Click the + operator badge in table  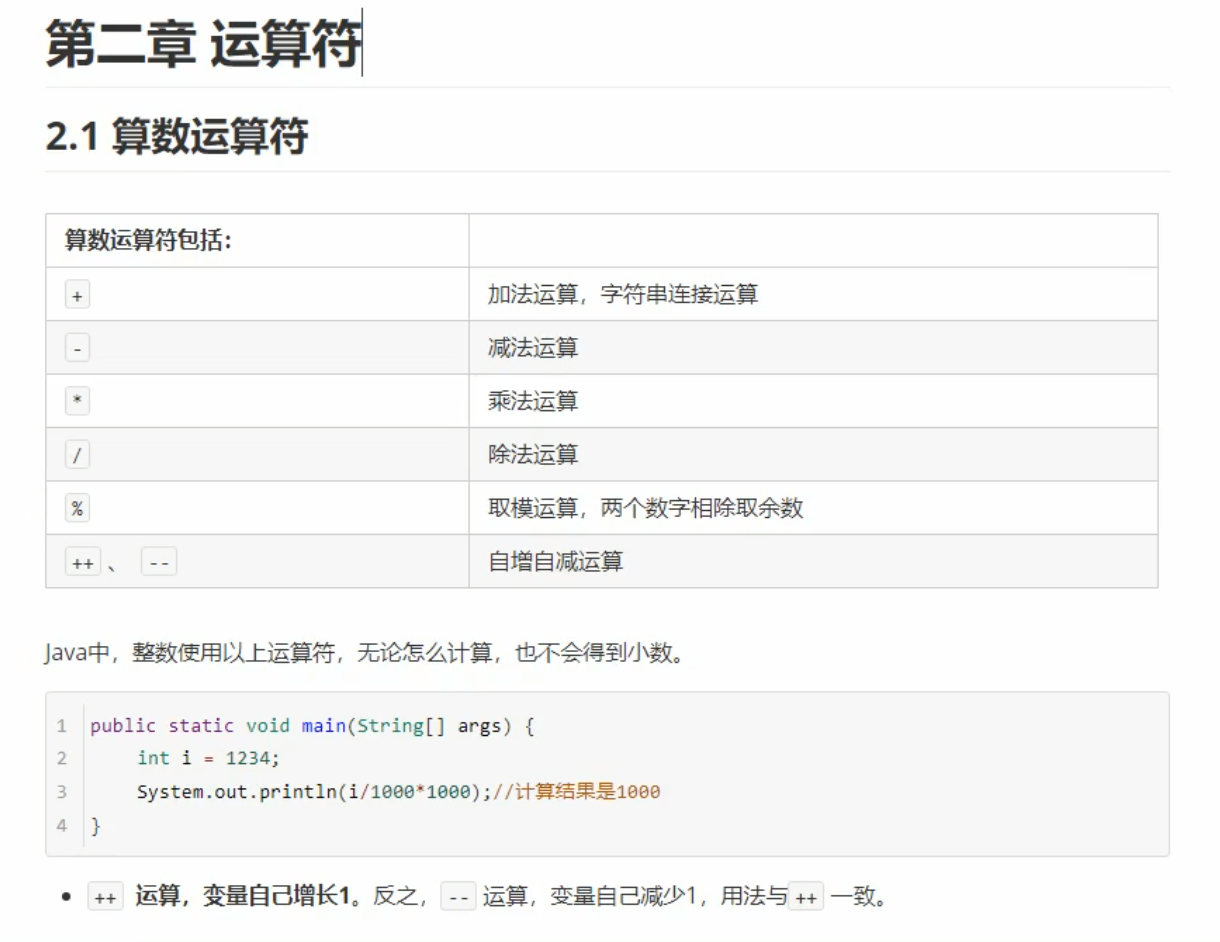[77, 294]
